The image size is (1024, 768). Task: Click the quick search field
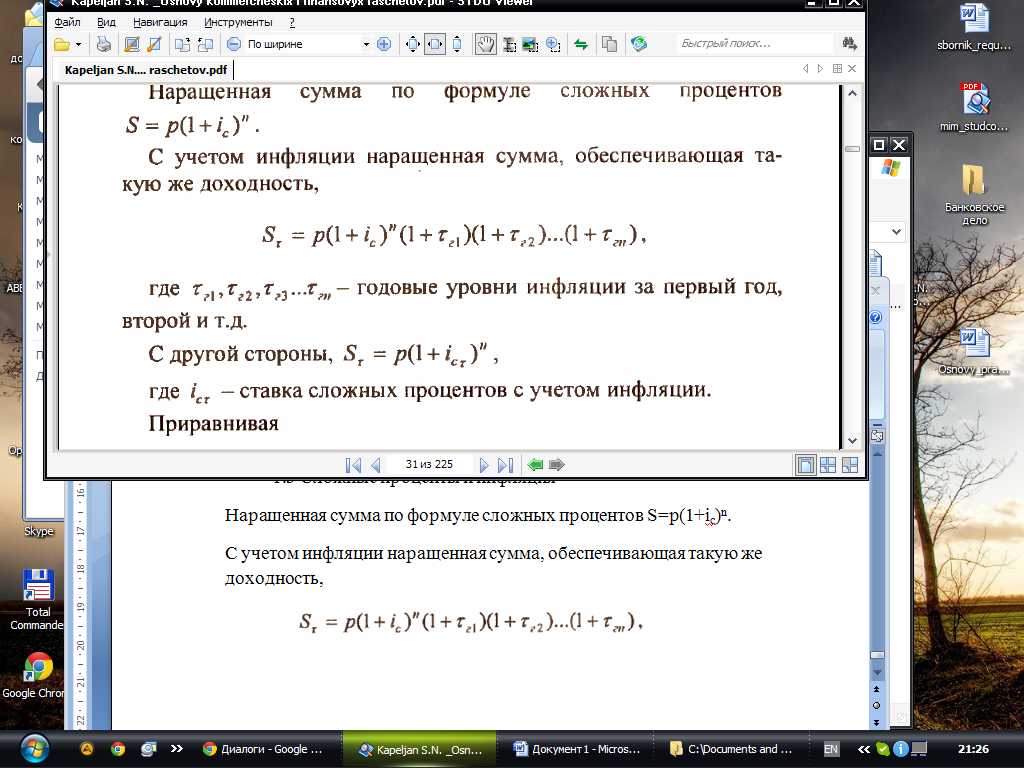[754, 44]
